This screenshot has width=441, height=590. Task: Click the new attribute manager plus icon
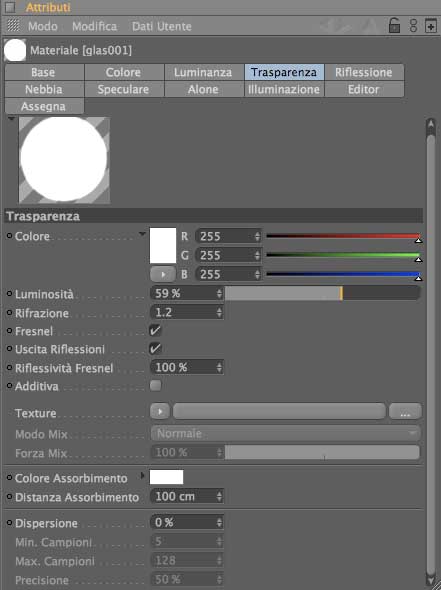(430, 26)
